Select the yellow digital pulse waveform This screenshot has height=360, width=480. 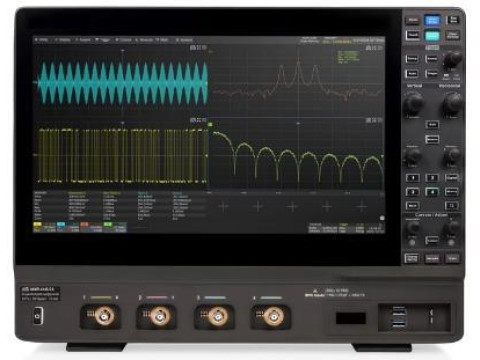[x=123, y=155]
